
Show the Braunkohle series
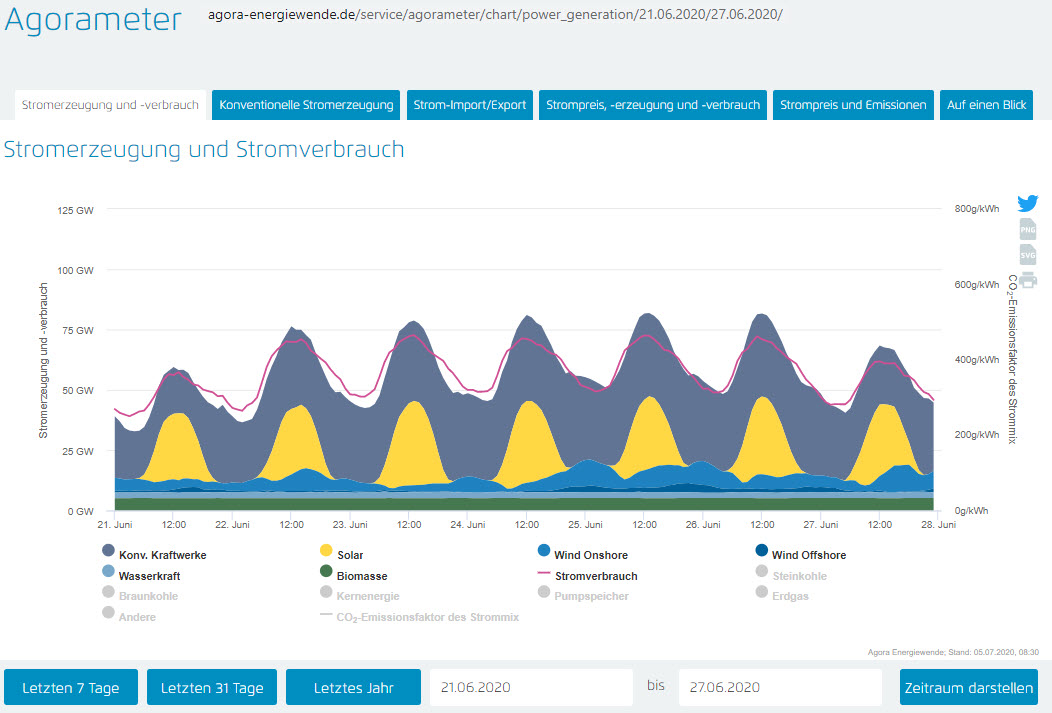(147, 596)
